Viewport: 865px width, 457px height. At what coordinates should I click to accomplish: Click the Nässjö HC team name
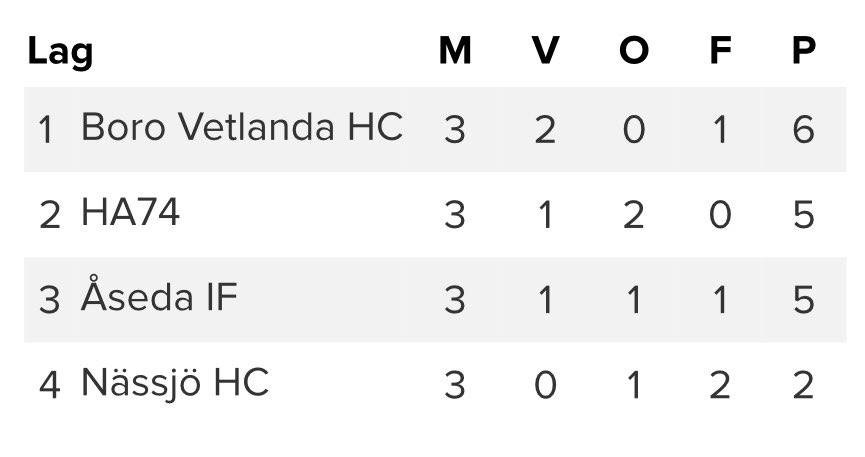(x=174, y=383)
